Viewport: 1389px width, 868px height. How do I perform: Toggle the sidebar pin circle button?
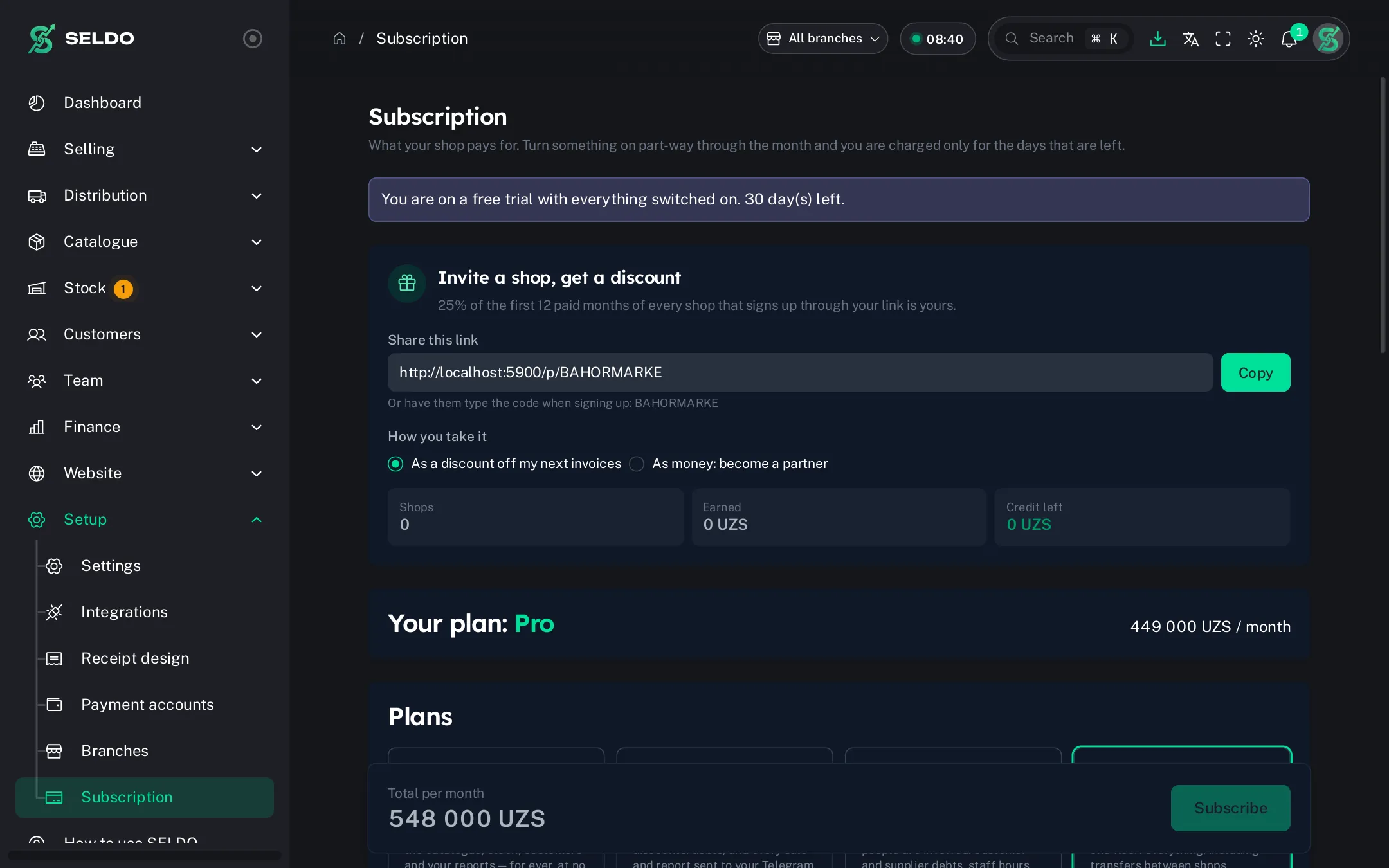click(x=253, y=39)
